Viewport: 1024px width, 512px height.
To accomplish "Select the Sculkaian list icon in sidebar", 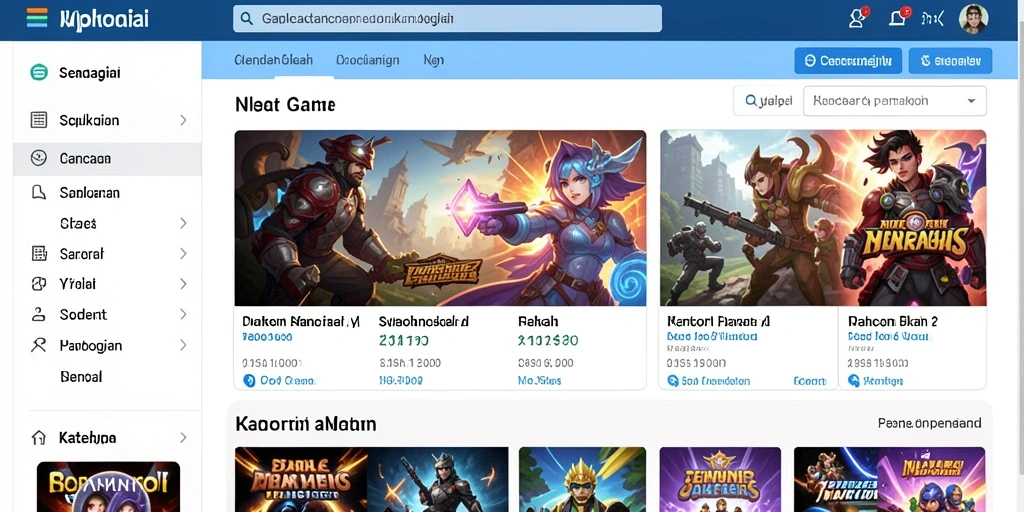I will click(x=39, y=120).
